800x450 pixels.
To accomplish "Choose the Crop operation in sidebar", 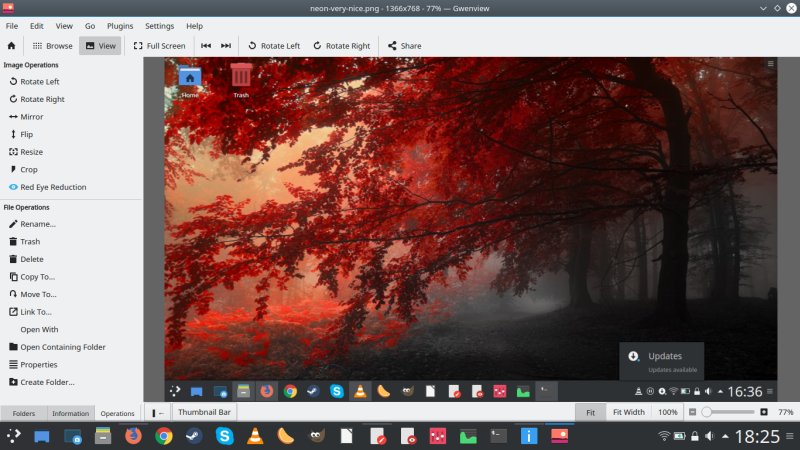I will coord(29,169).
